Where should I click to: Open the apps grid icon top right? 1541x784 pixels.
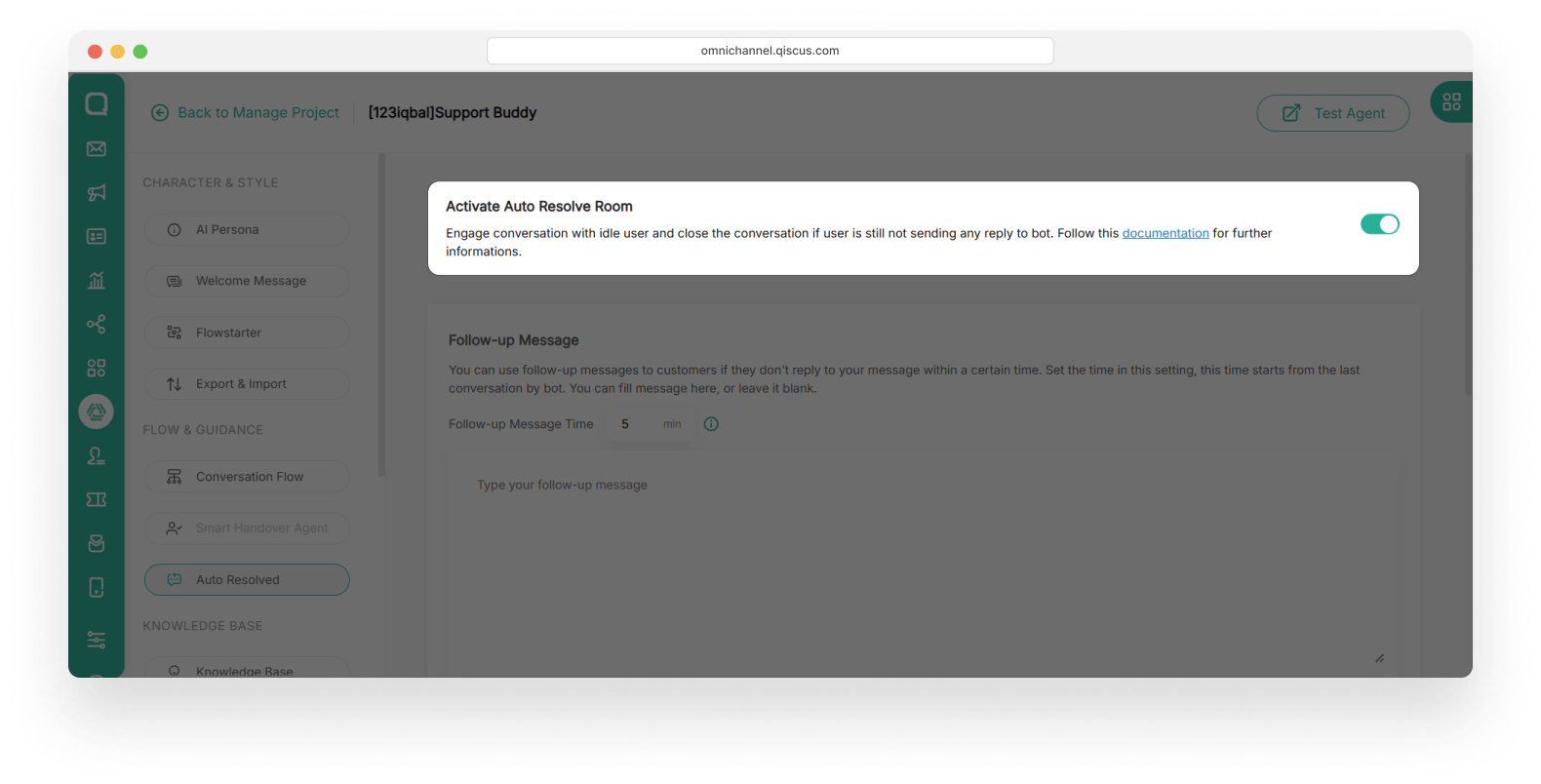click(1451, 101)
